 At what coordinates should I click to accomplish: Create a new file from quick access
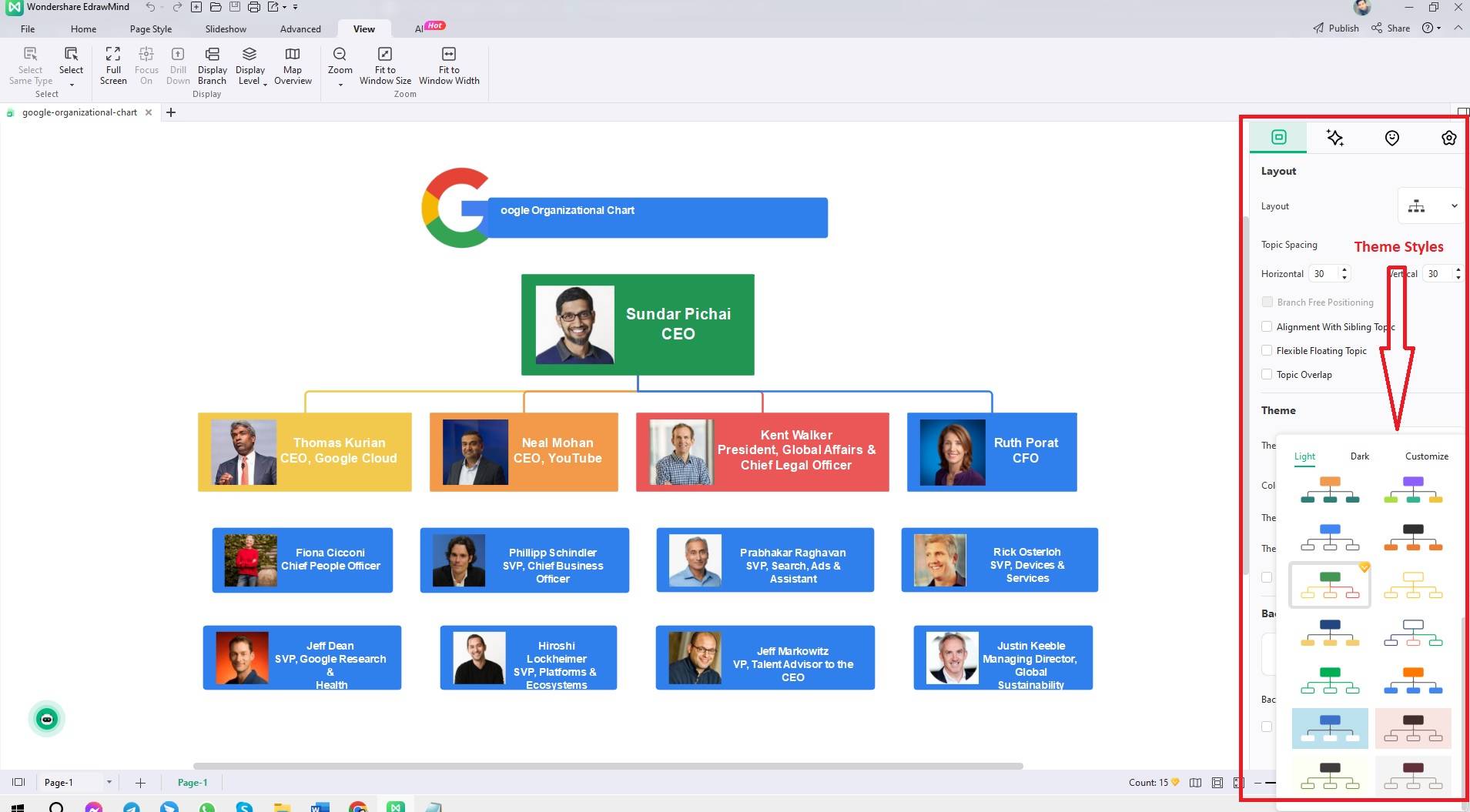pos(196,7)
